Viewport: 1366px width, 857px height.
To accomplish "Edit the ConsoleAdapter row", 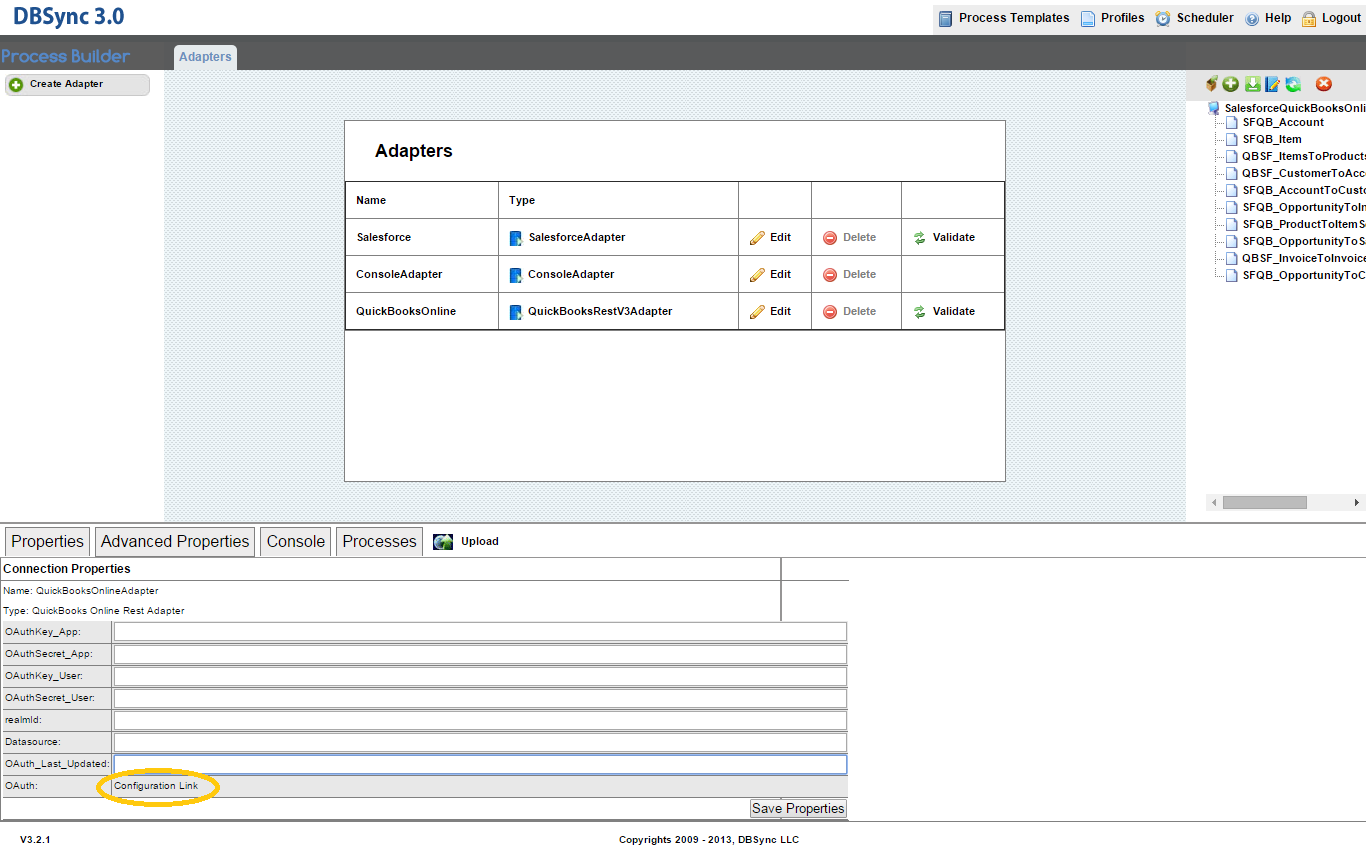I will (x=770, y=275).
